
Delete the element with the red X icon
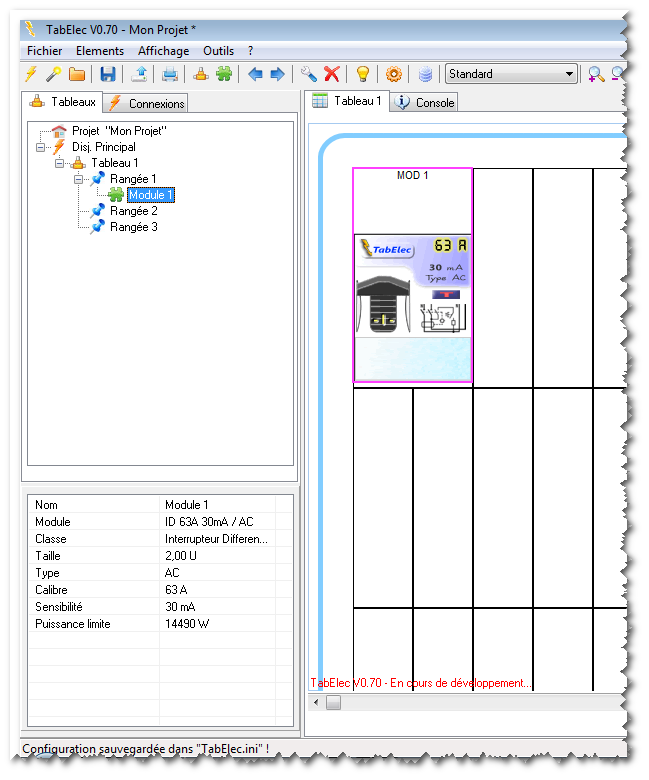(x=332, y=74)
